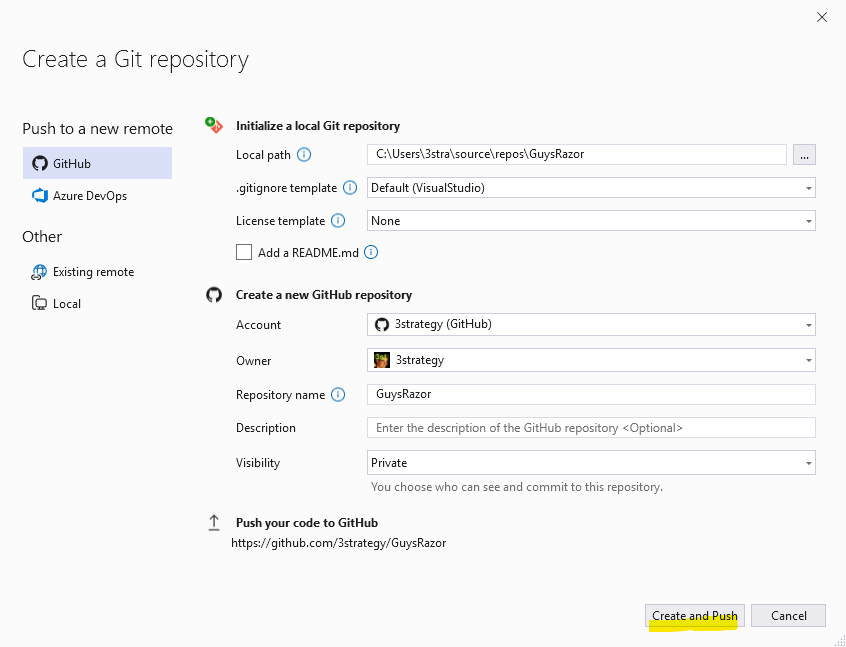Open the Account dropdown

click(591, 324)
